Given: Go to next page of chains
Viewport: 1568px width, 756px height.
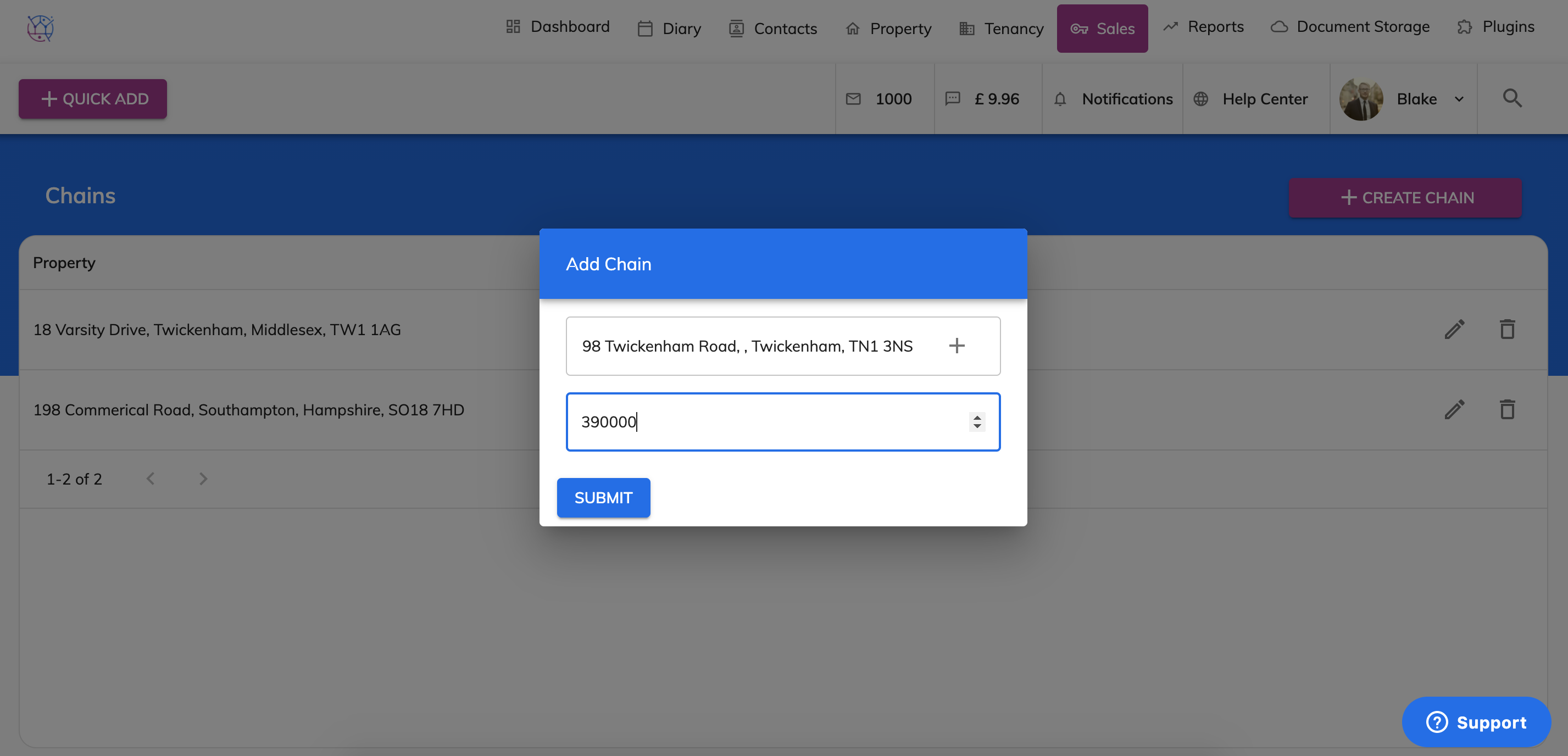Looking at the screenshot, I should coord(203,479).
